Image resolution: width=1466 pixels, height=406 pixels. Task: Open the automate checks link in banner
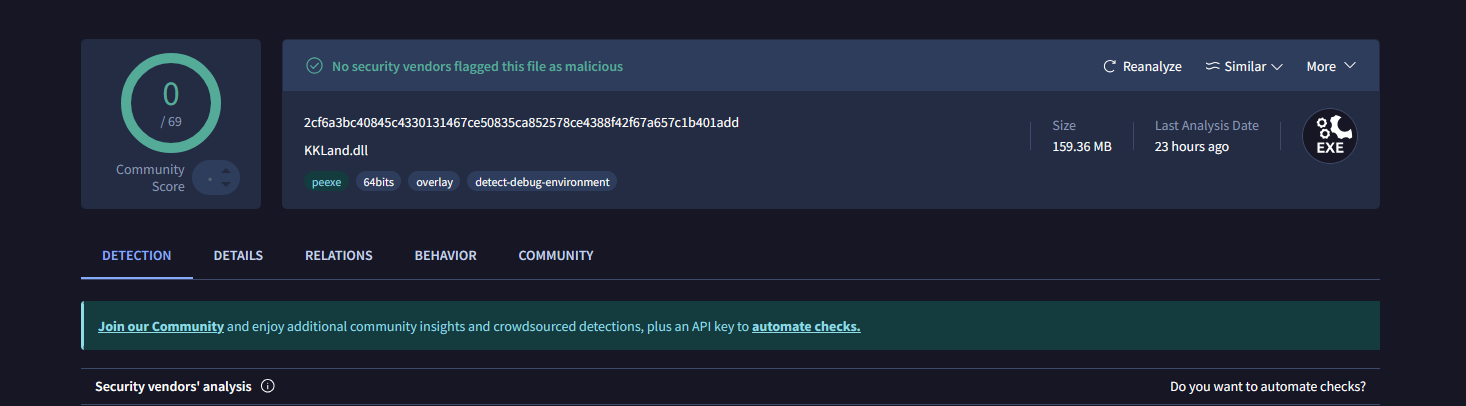(x=806, y=326)
